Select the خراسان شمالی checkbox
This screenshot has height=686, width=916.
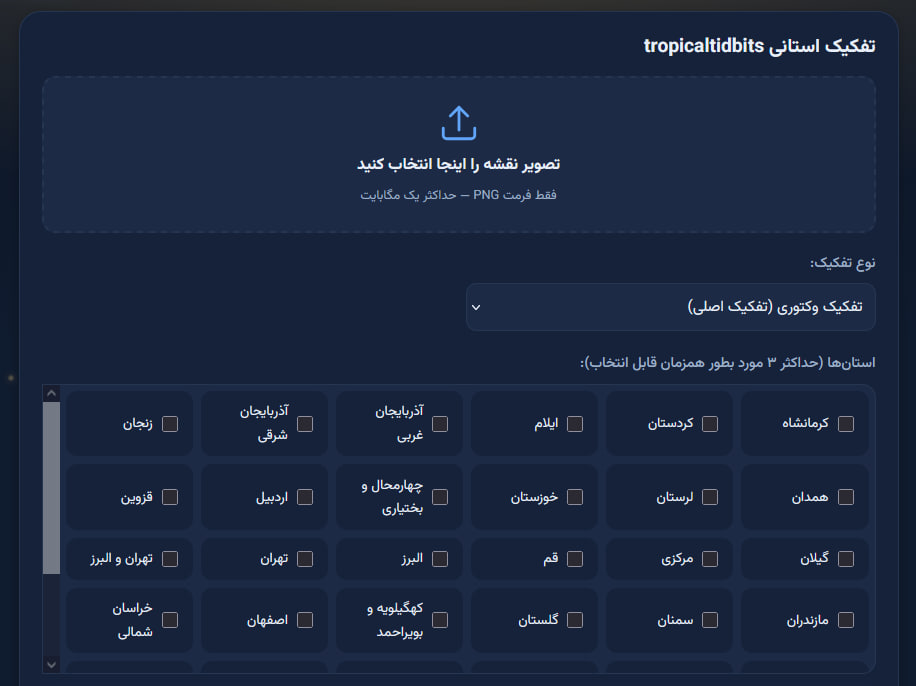pyautogui.click(x=170, y=619)
